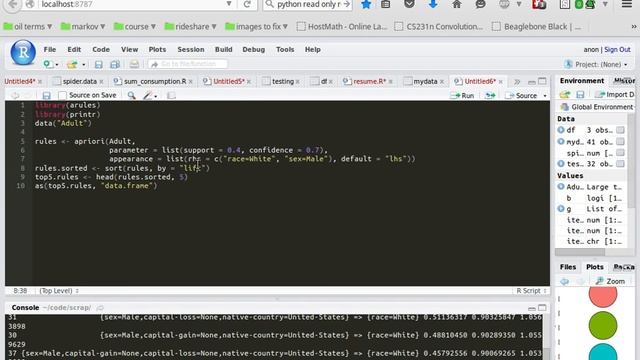The height and width of the screenshot is (360, 640).
Task: Open Source button dropdown arrow
Action: [x=545, y=96]
